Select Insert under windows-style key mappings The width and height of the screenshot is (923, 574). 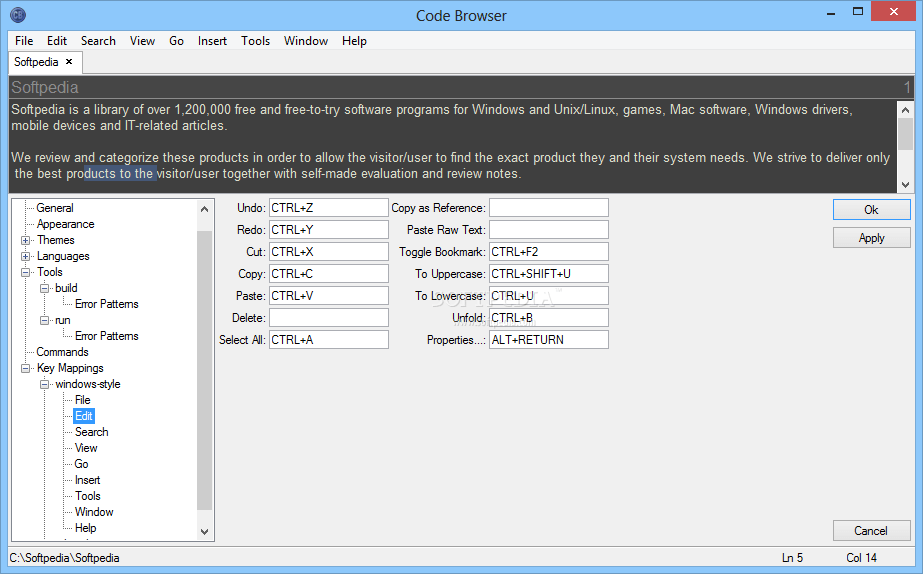(88, 480)
